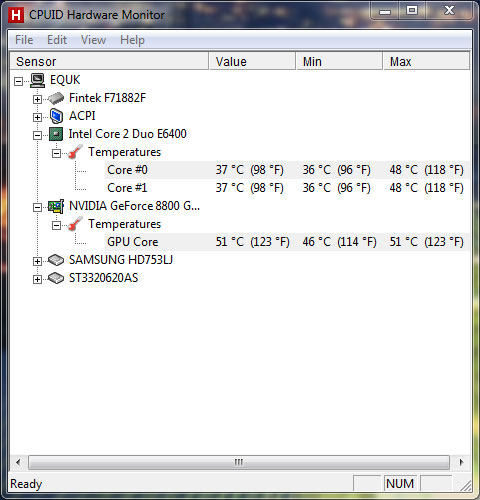Viewport: 480px width, 500px height.
Task: Click the Value column header
Action: (252, 61)
